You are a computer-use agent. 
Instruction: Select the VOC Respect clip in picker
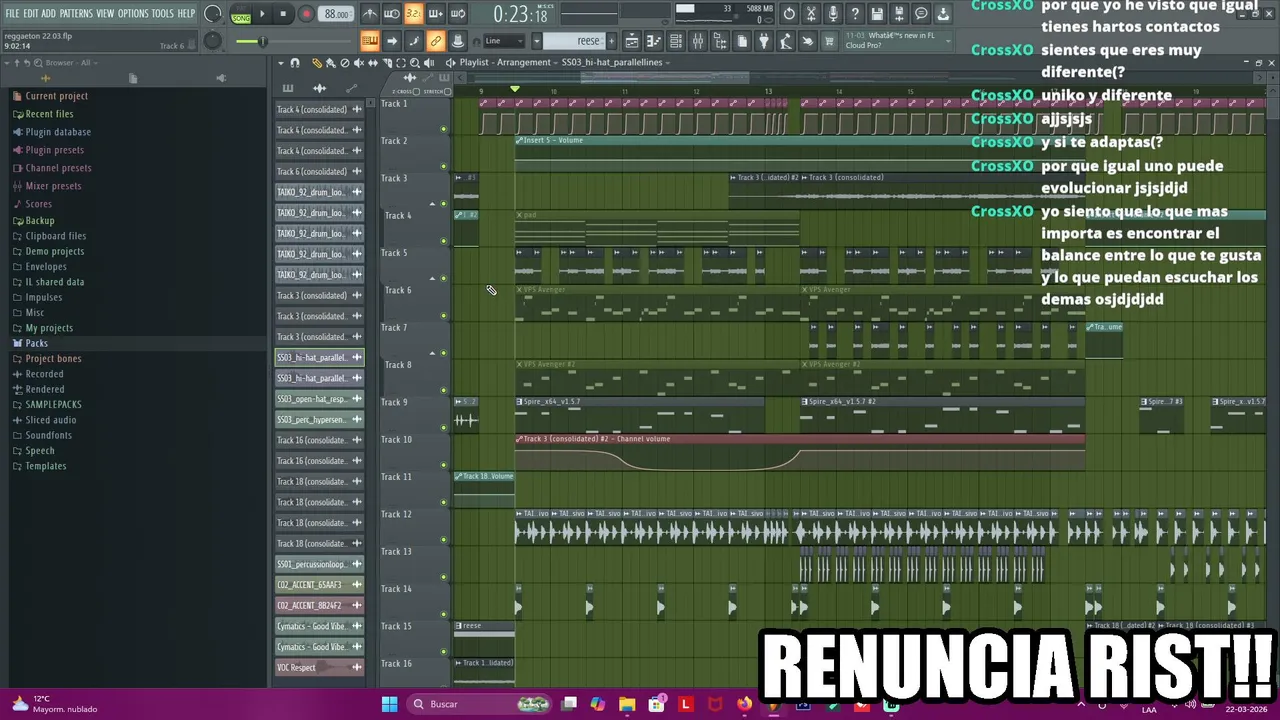pyautogui.click(x=319, y=667)
